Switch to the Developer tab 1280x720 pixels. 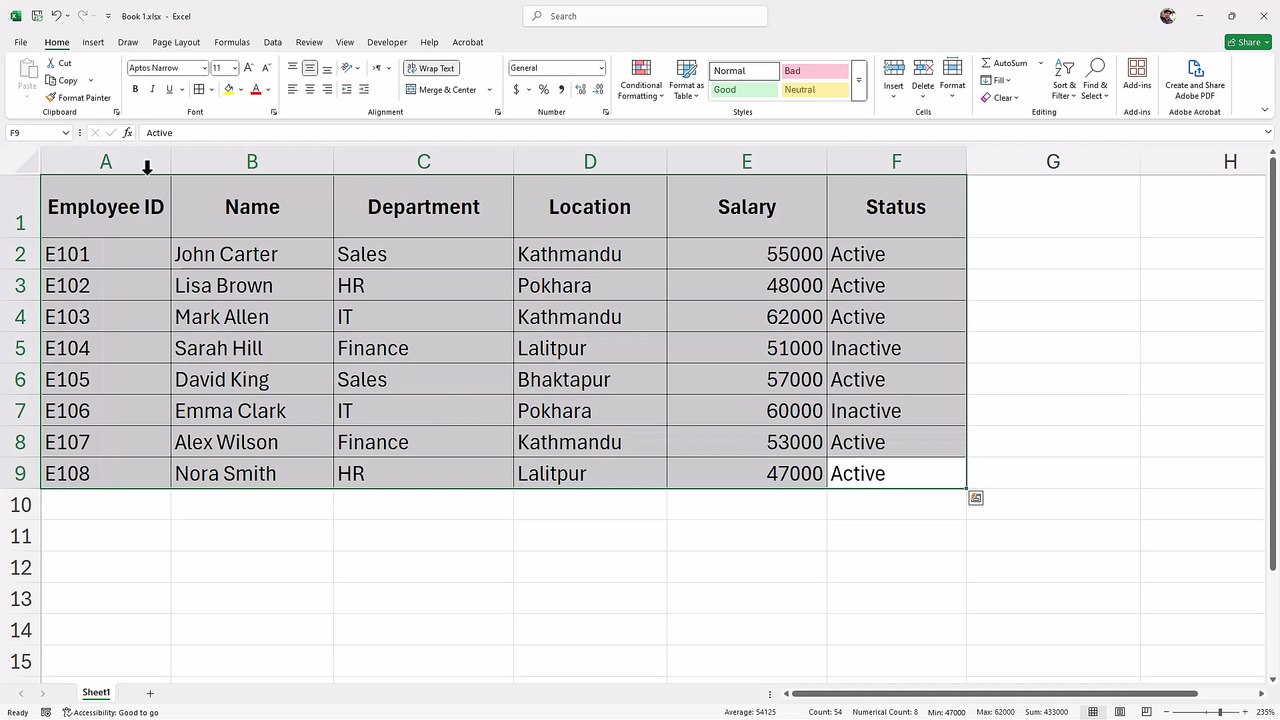[x=387, y=42]
